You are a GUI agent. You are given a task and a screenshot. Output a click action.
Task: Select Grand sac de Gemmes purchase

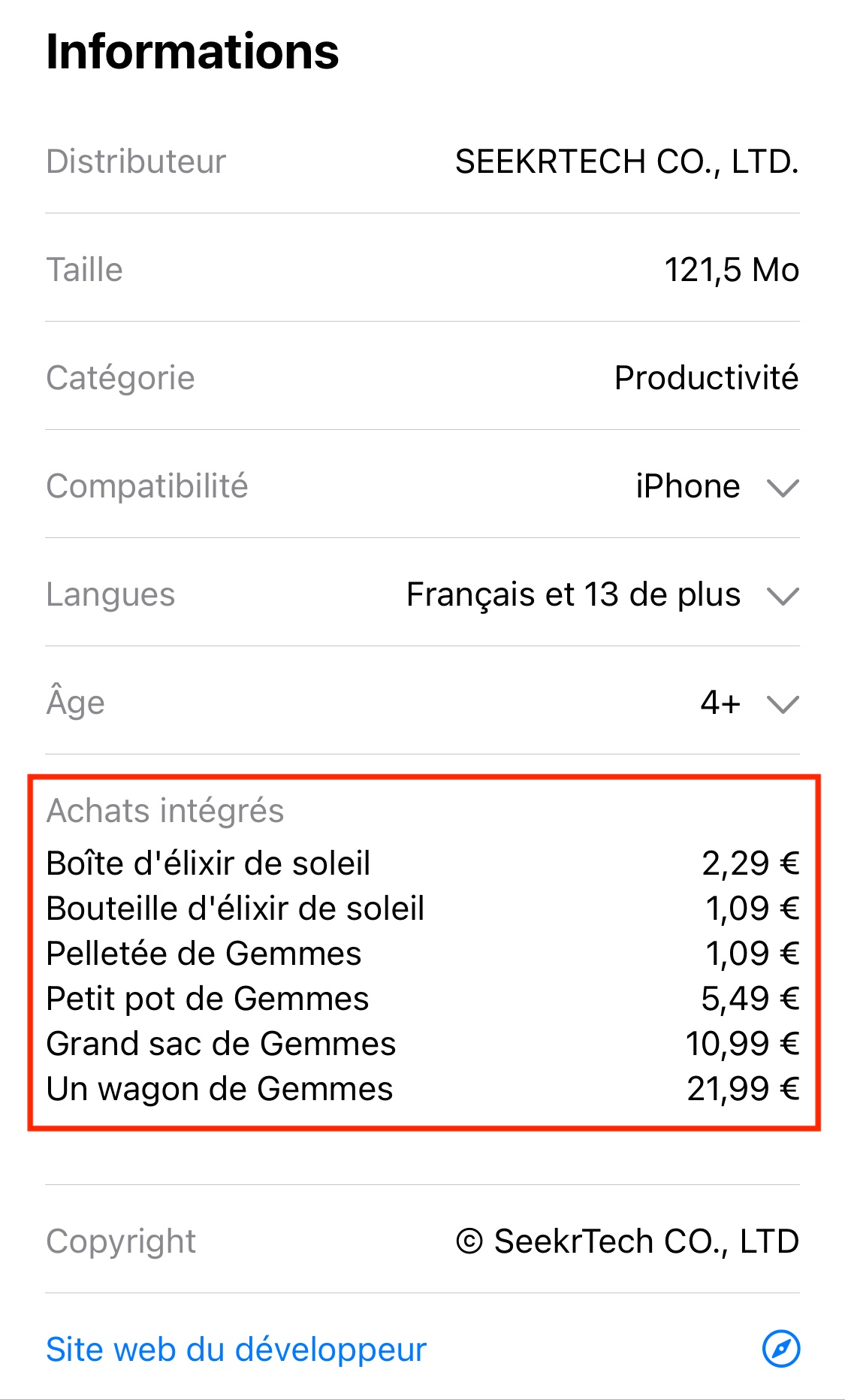click(221, 1044)
